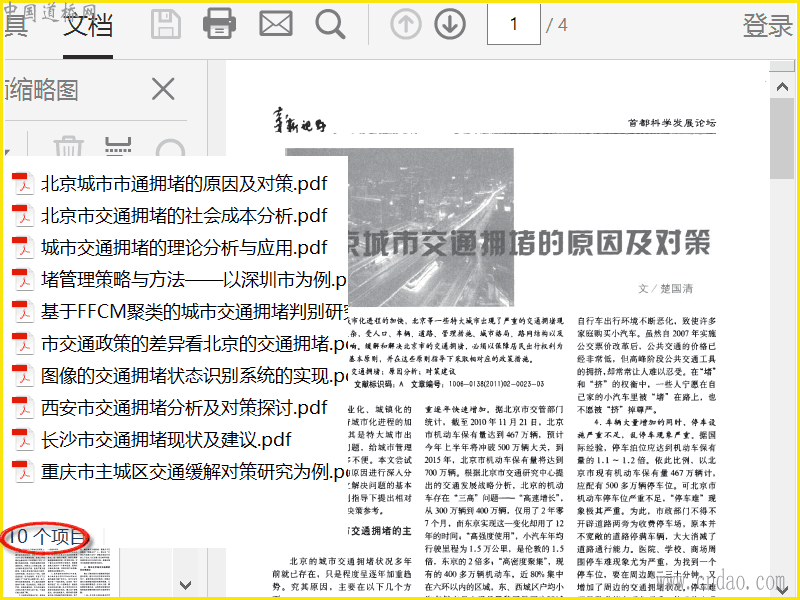Click the 首都科学发展论坛 header text
Screen dimensions: 800x600
(x=671, y=123)
